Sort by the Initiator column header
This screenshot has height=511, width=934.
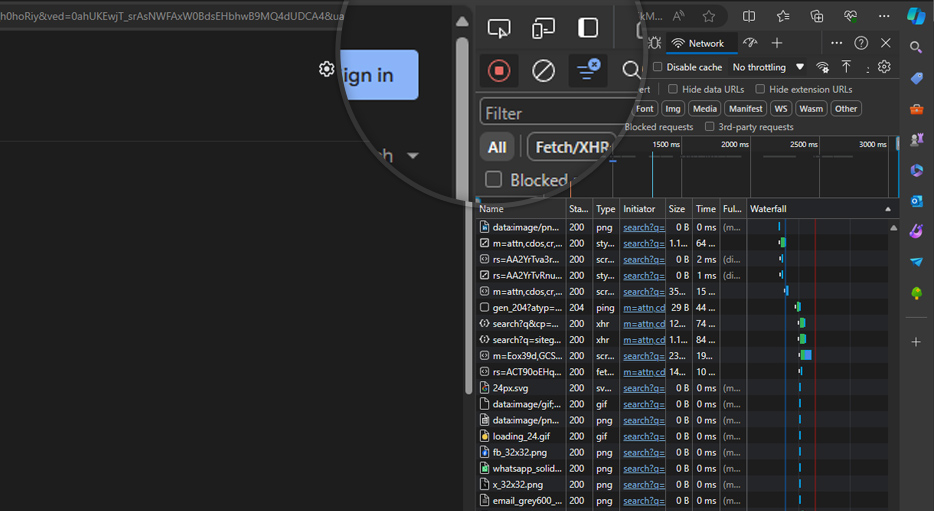642,209
